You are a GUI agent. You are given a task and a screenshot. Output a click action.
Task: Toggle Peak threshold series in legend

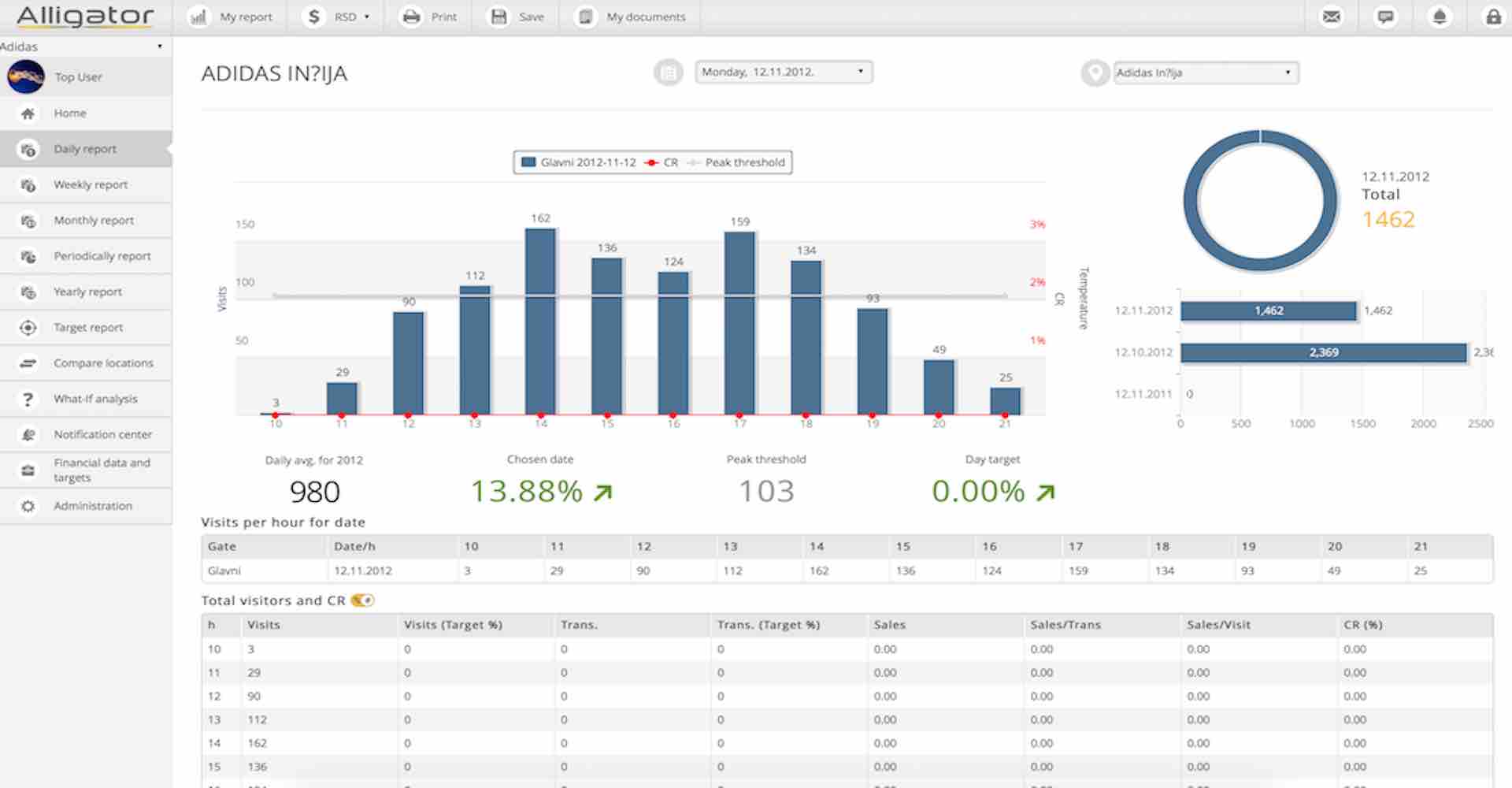click(x=736, y=162)
